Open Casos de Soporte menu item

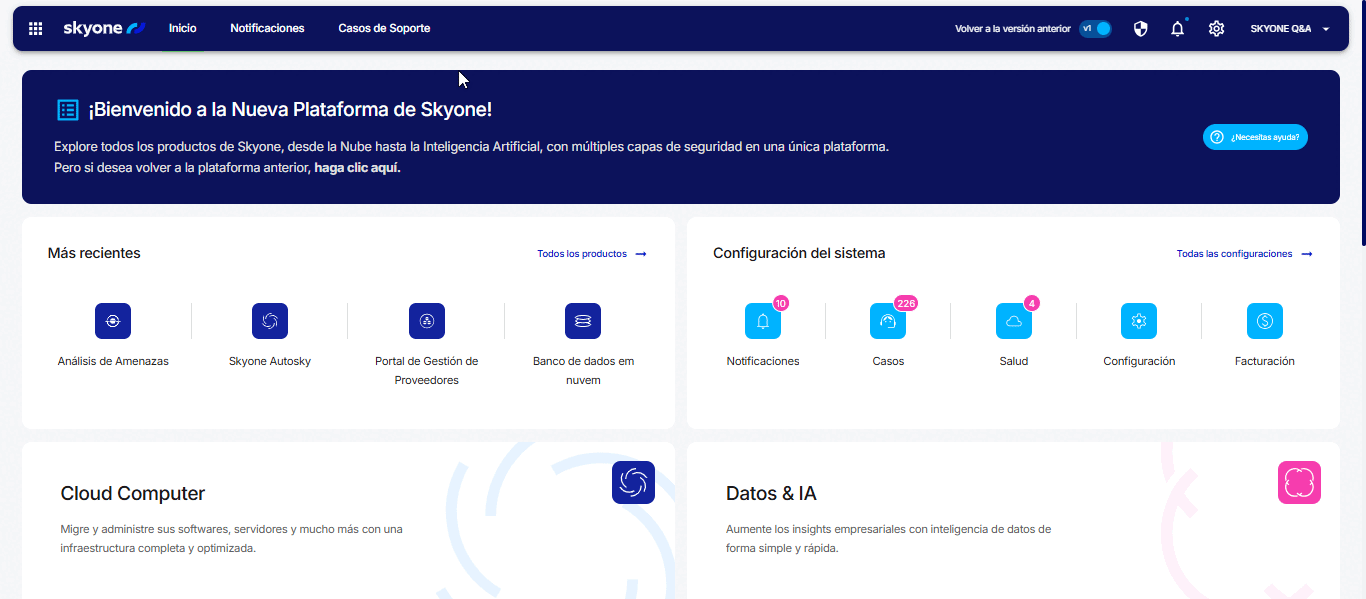pyautogui.click(x=384, y=29)
